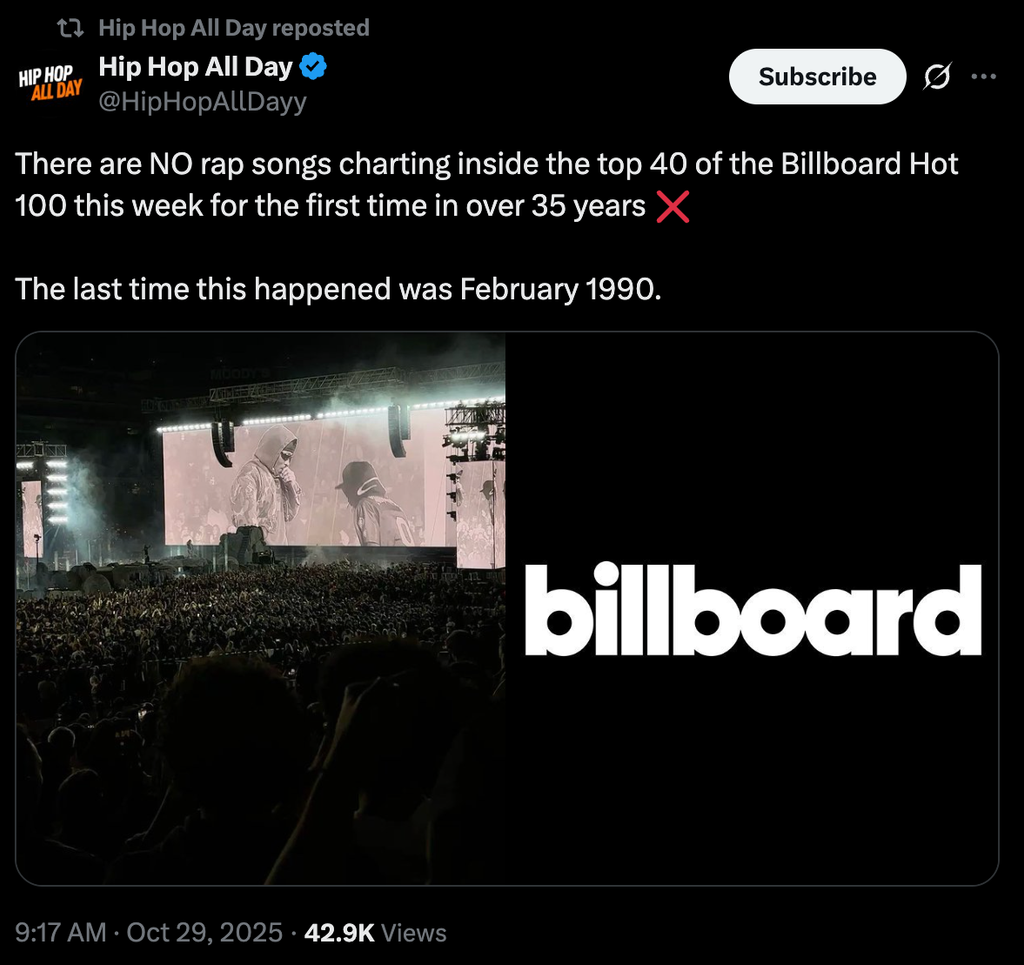Open the white billboard logo image
1024x965 pixels.
[x=752, y=609]
